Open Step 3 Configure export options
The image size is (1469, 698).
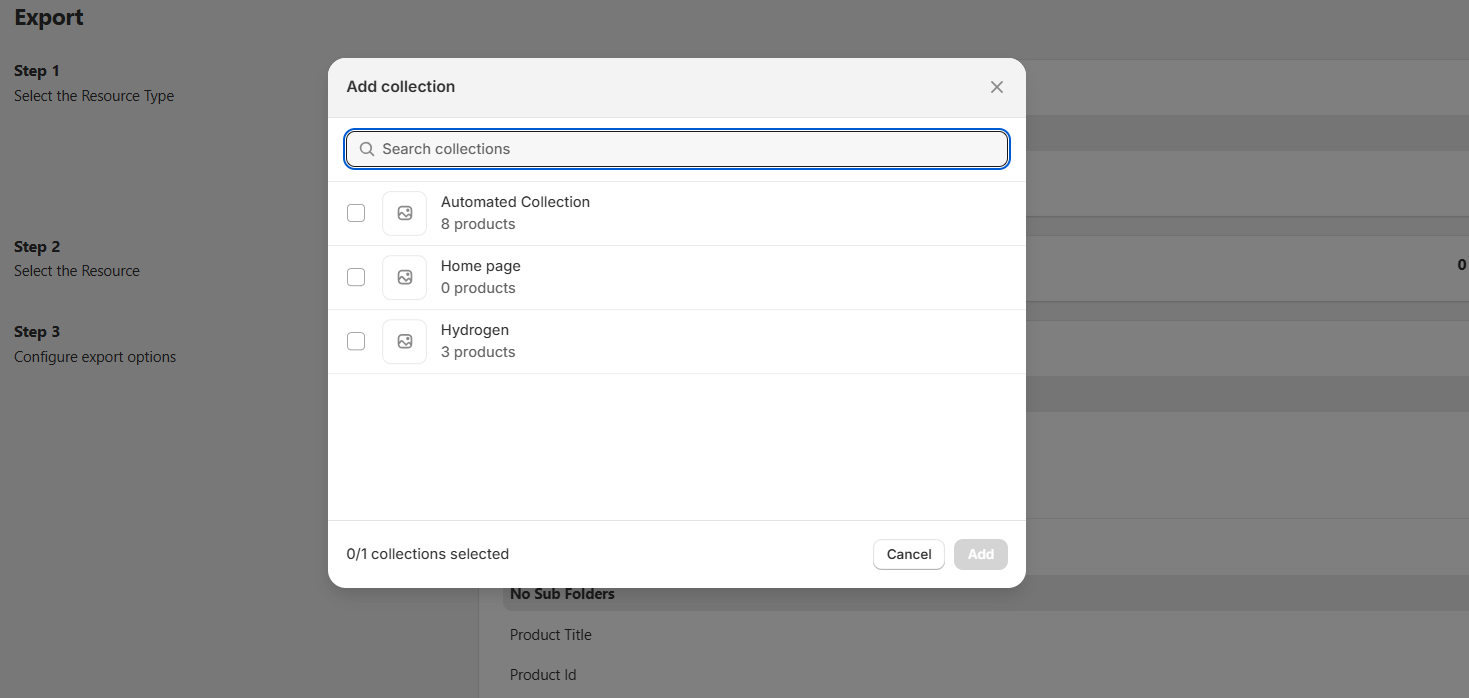(x=95, y=343)
